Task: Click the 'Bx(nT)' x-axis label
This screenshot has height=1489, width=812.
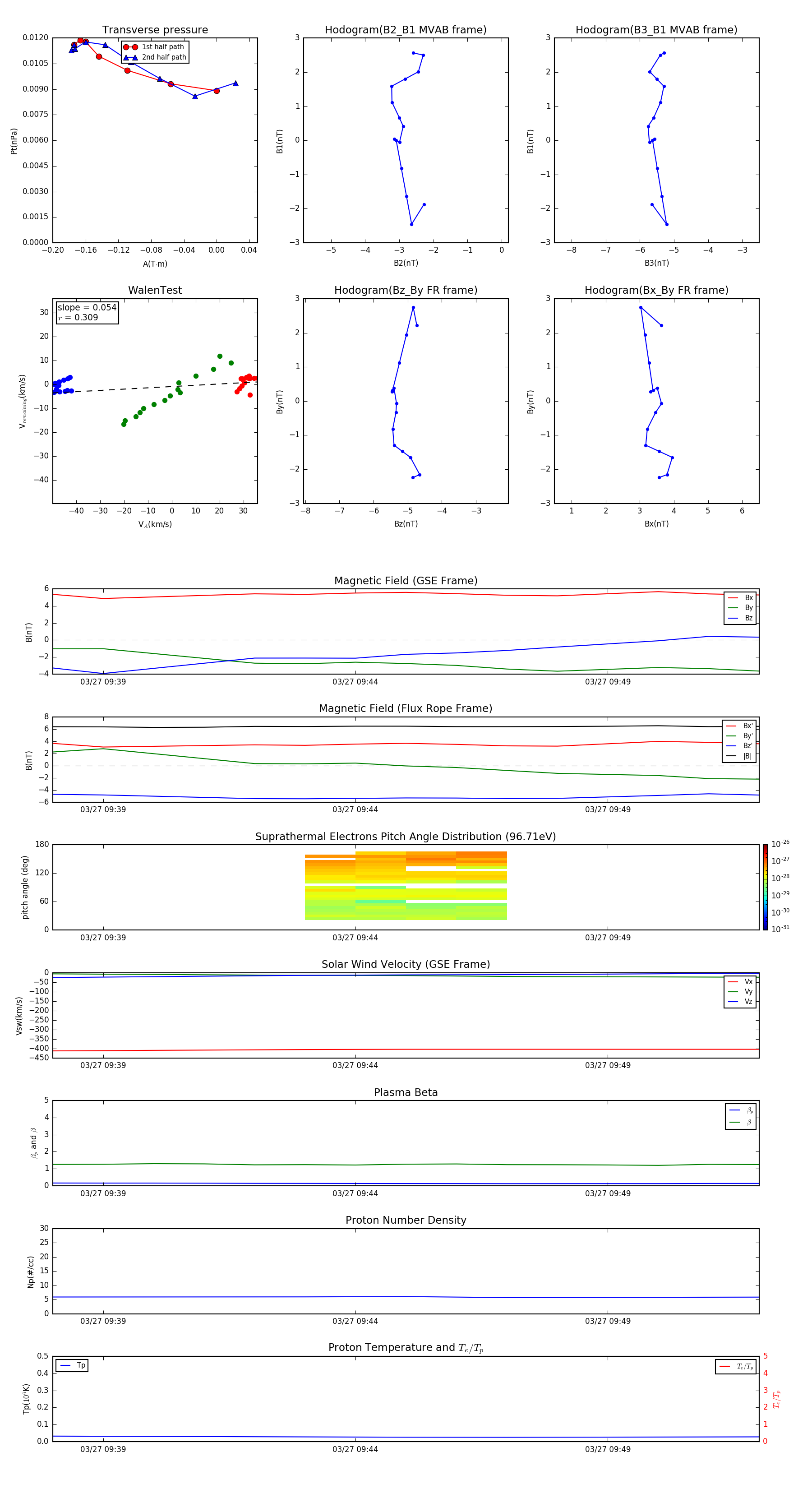Action: (x=656, y=524)
